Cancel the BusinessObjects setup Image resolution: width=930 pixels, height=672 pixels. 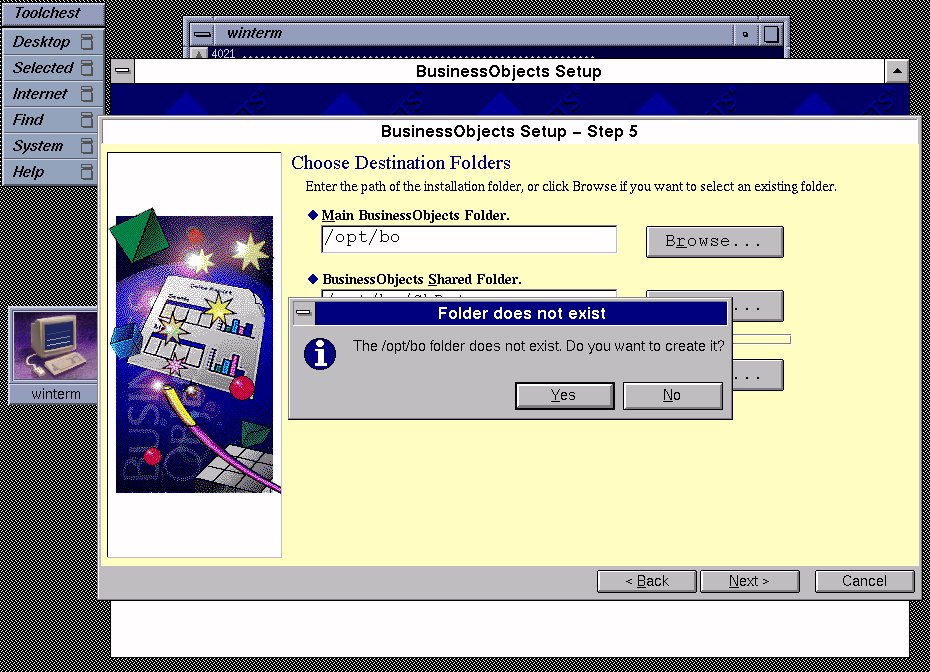[864, 581]
